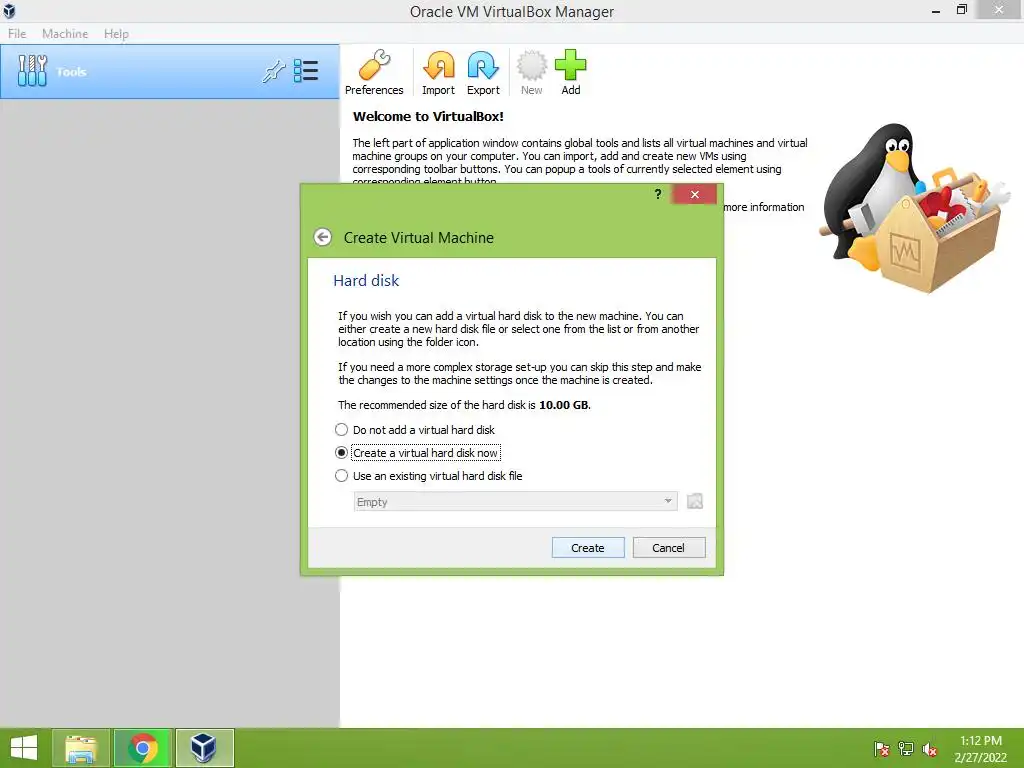This screenshot has height=768, width=1024.
Task: Select Use an existing virtual hard disk file
Action: pos(428,476)
